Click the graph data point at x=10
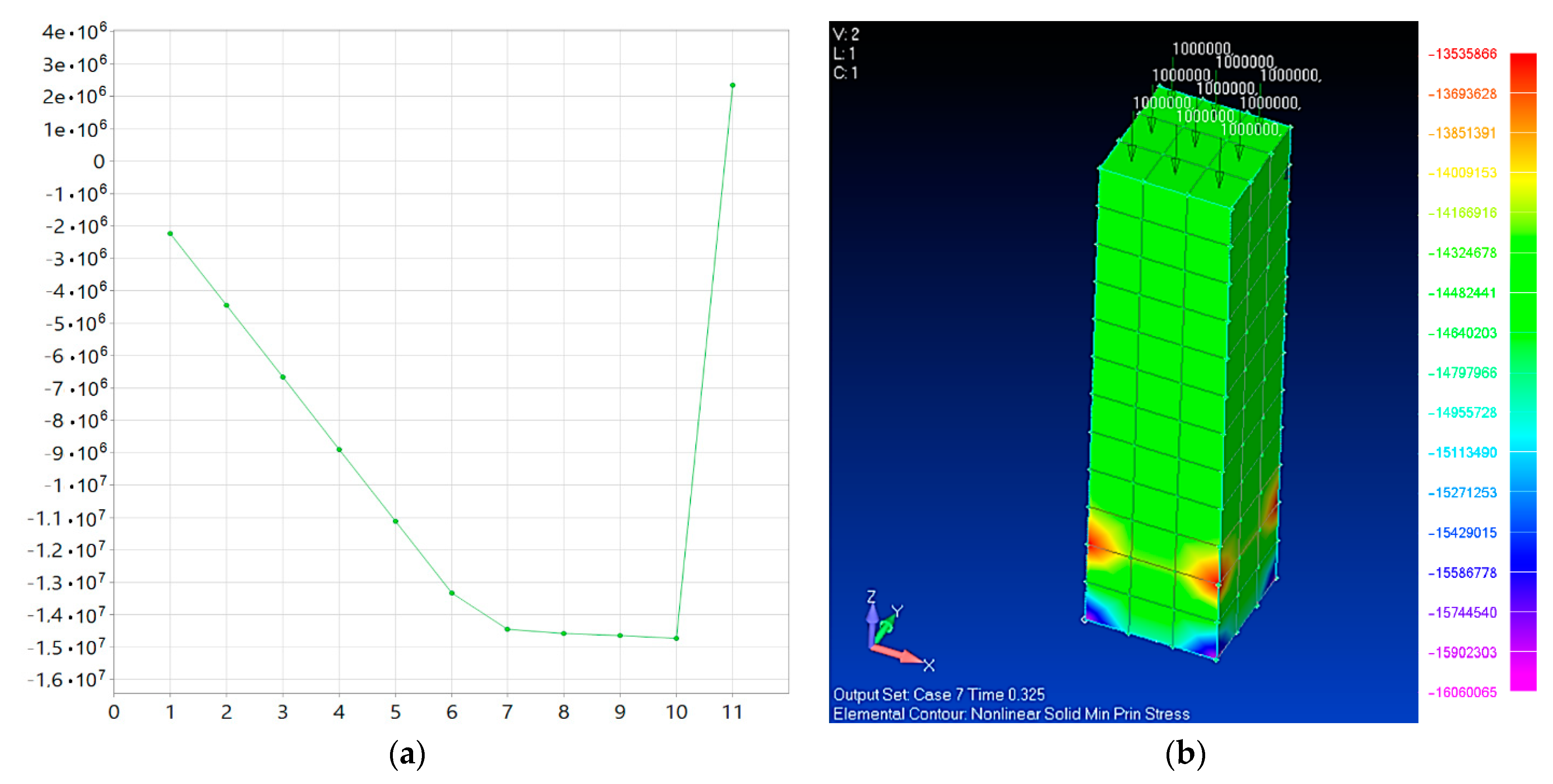 676,638
